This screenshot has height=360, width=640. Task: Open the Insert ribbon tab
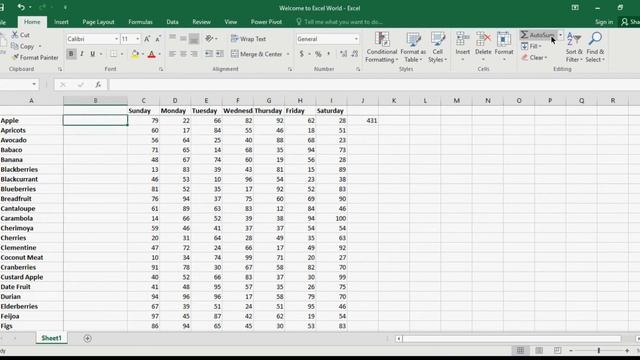pyautogui.click(x=61, y=22)
